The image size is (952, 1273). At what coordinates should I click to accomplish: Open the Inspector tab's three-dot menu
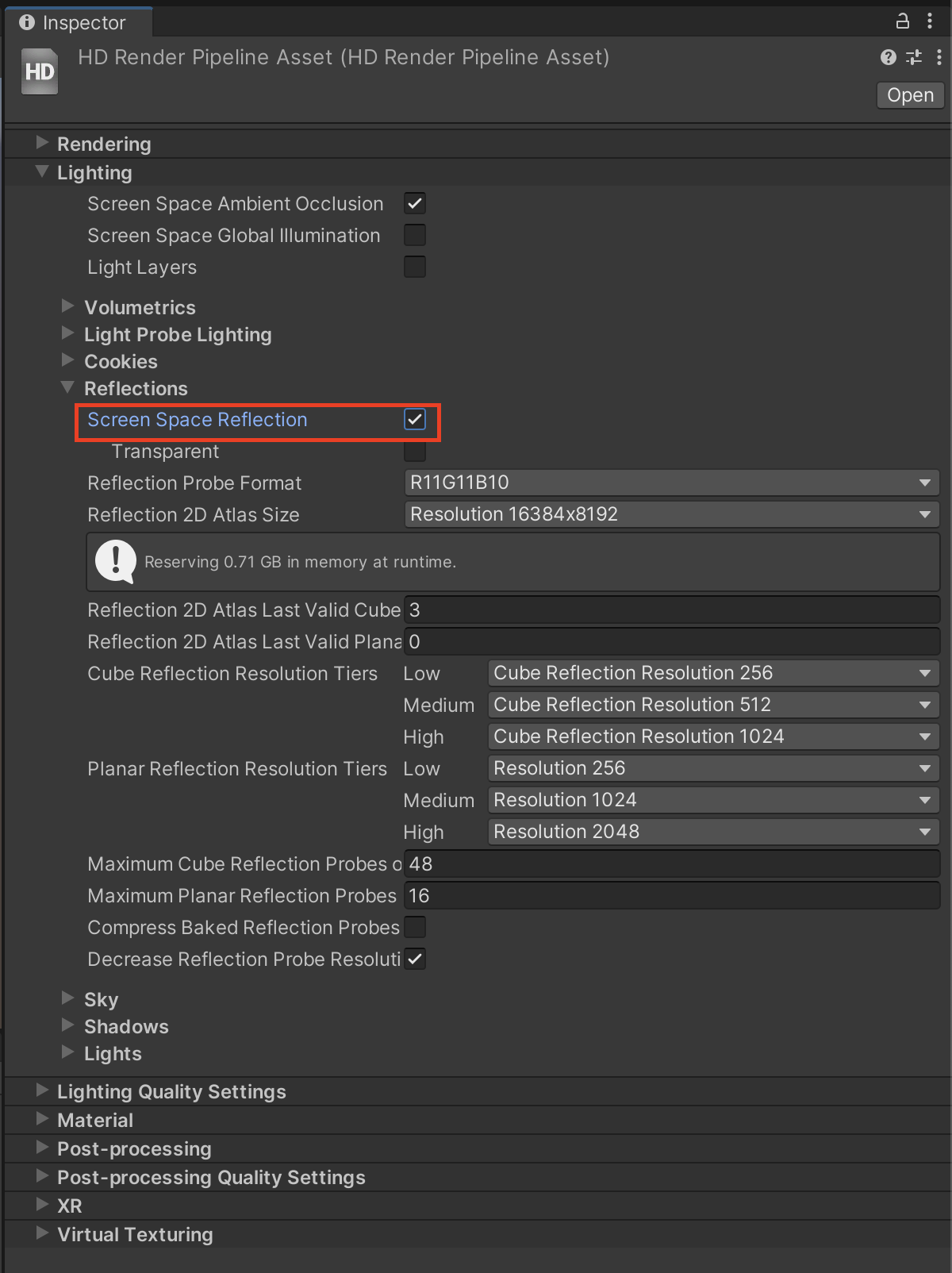[930, 21]
